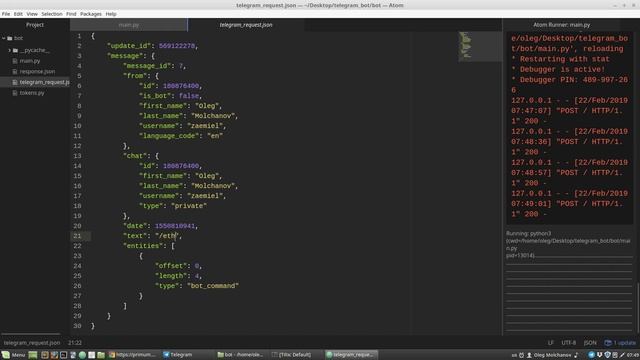
Task: Click the sound music note tray icon
Action: [576, 355]
